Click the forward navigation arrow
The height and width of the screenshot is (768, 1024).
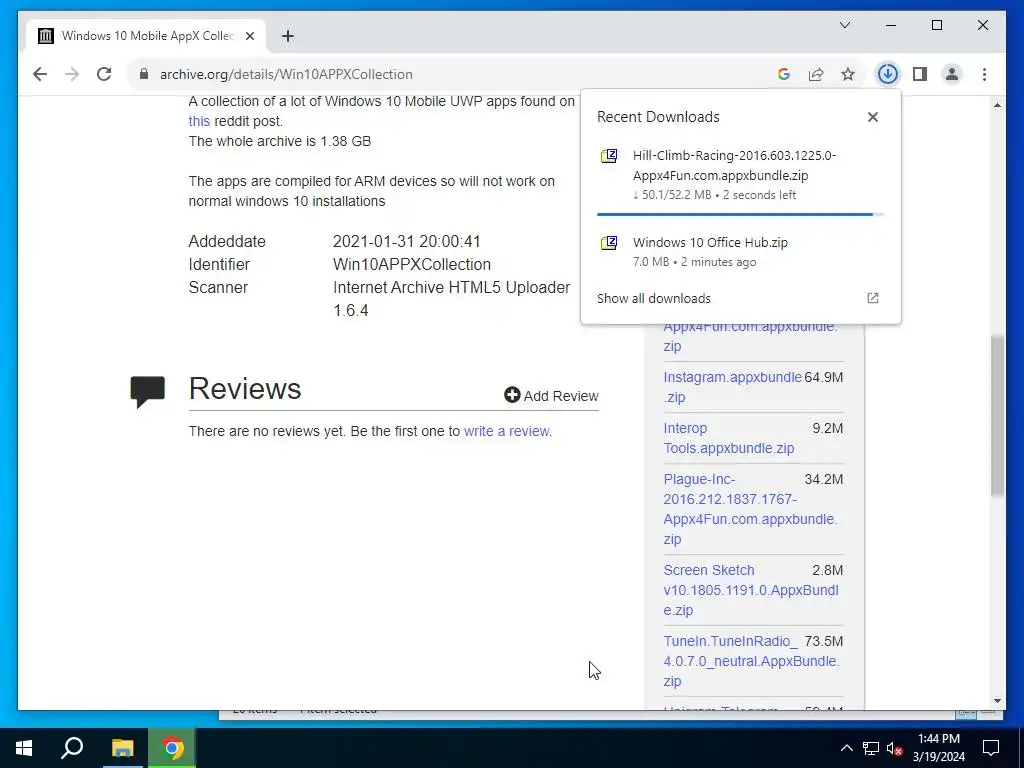coord(72,74)
